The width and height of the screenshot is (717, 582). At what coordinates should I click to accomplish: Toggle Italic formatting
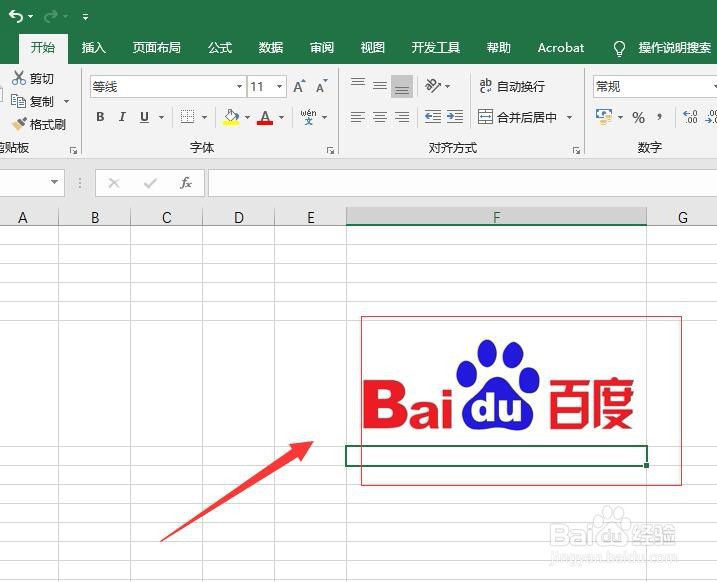[x=122, y=117]
